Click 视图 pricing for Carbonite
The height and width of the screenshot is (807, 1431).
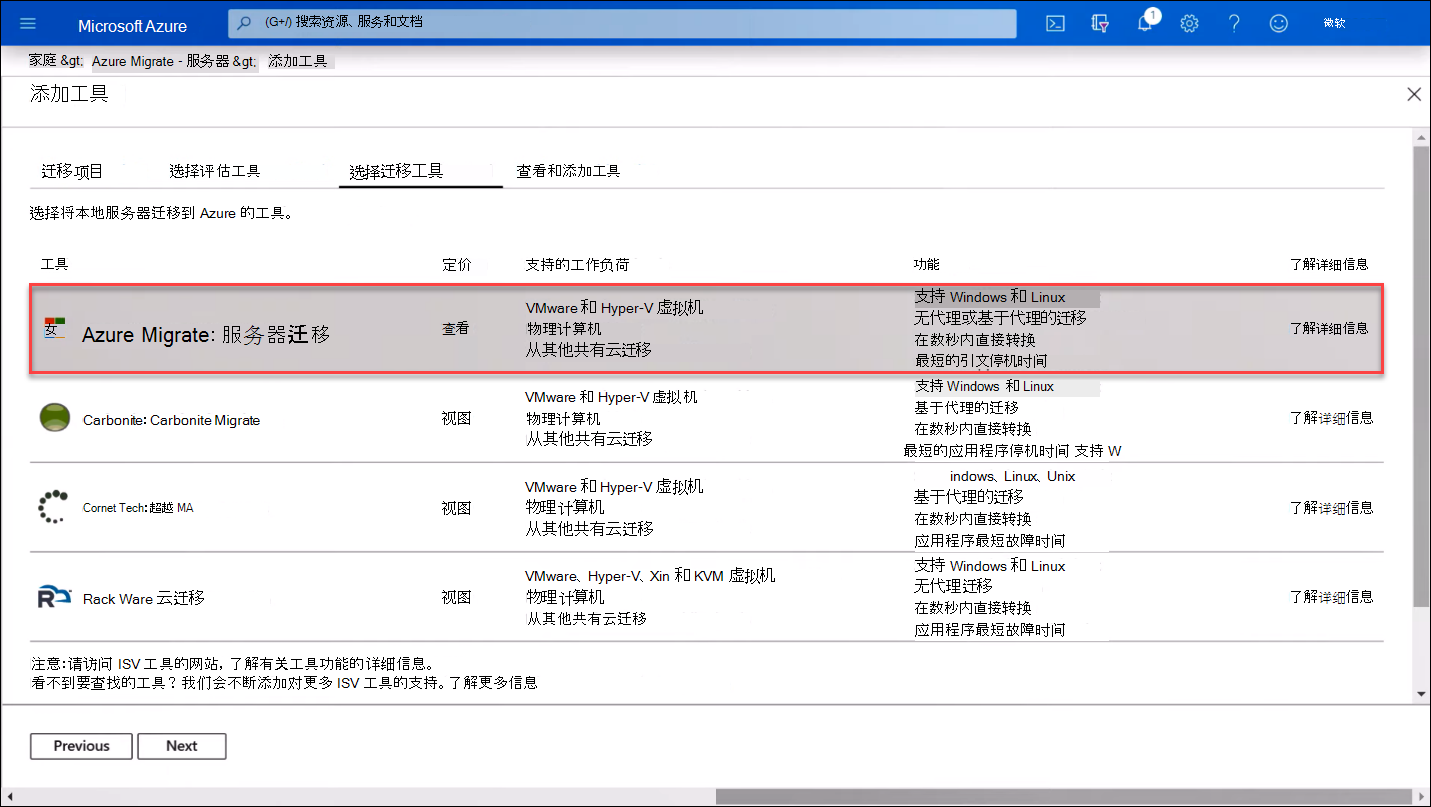tap(456, 418)
